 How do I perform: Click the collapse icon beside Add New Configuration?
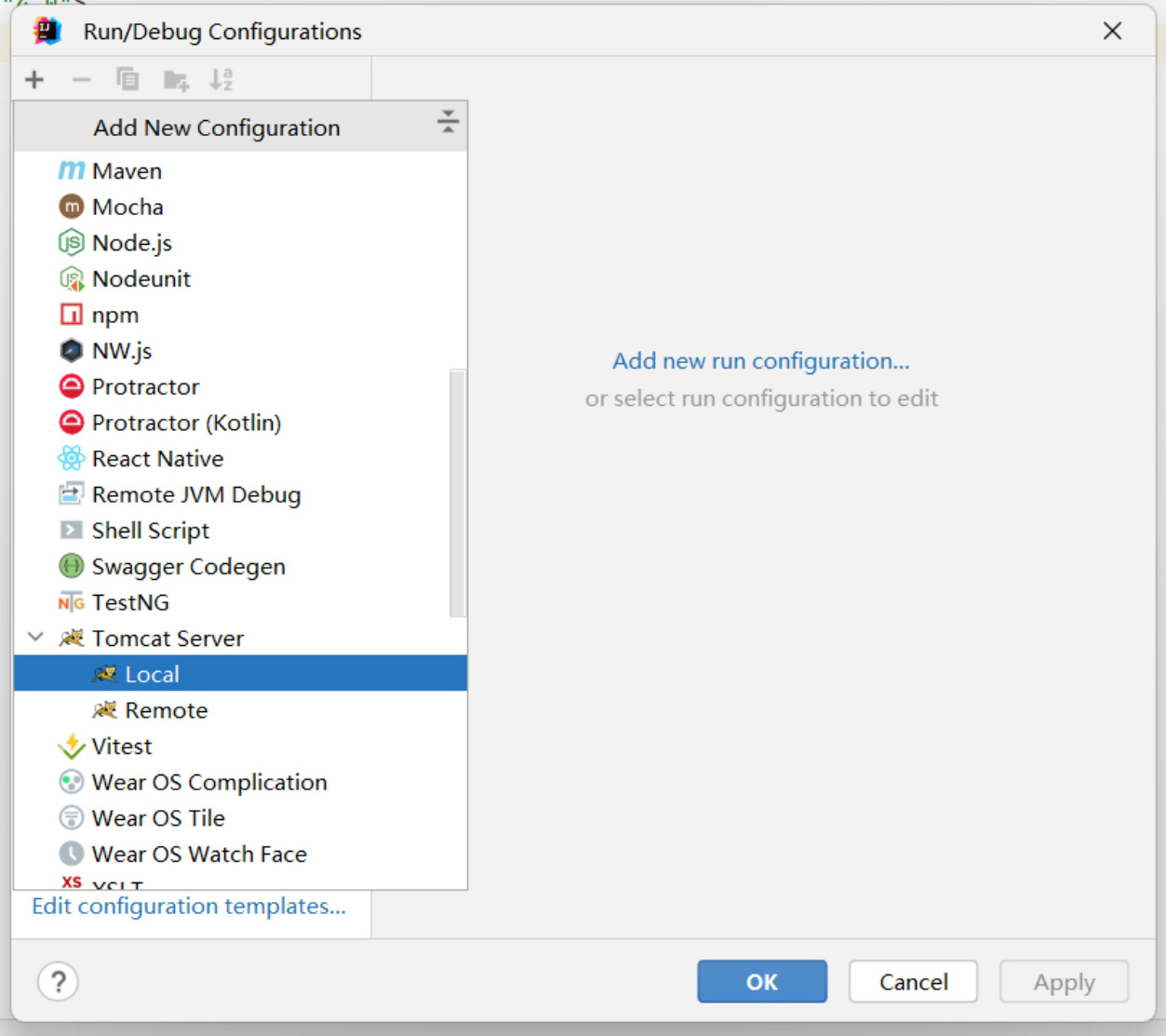[x=448, y=122]
